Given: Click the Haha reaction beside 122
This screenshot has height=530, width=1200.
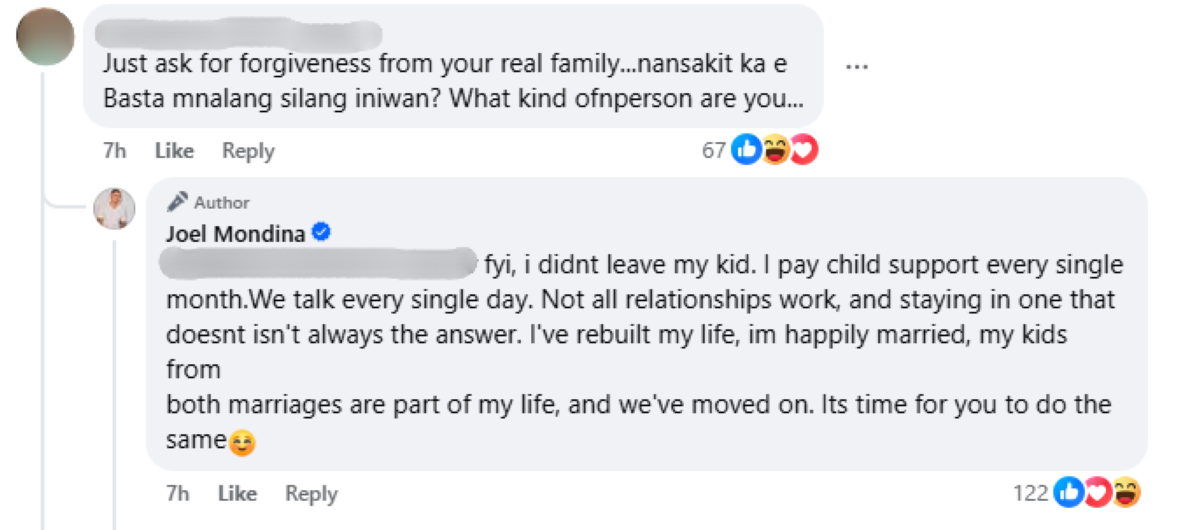Looking at the screenshot, I should coord(1126,493).
